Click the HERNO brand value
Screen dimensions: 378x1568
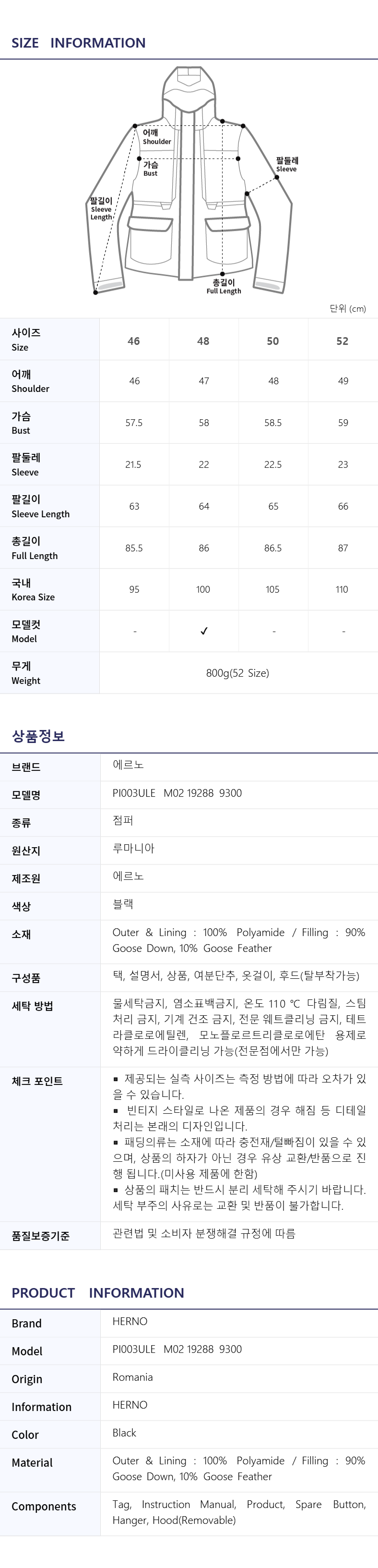tap(130, 1321)
